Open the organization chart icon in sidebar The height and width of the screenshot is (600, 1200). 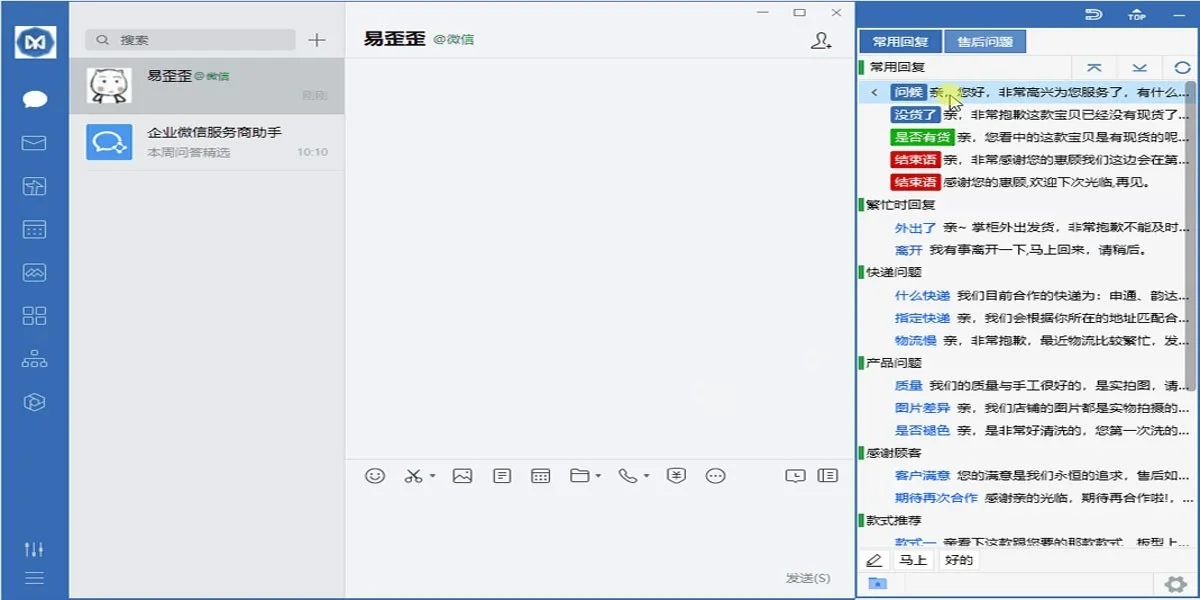point(35,359)
